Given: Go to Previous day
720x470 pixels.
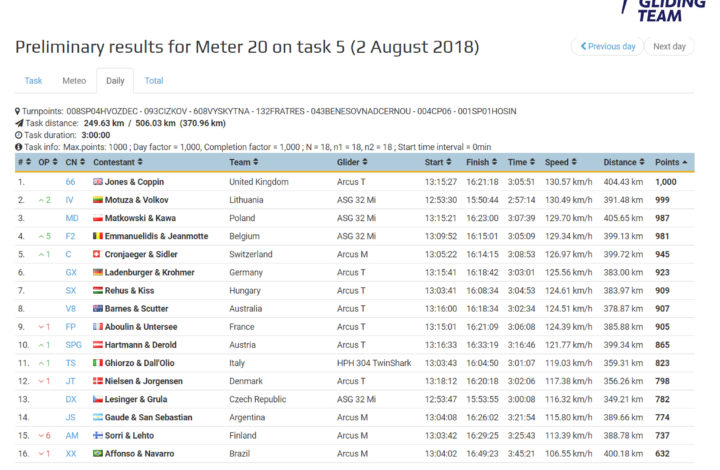Looking at the screenshot, I should pyautogui.click(x=607, y=46).
